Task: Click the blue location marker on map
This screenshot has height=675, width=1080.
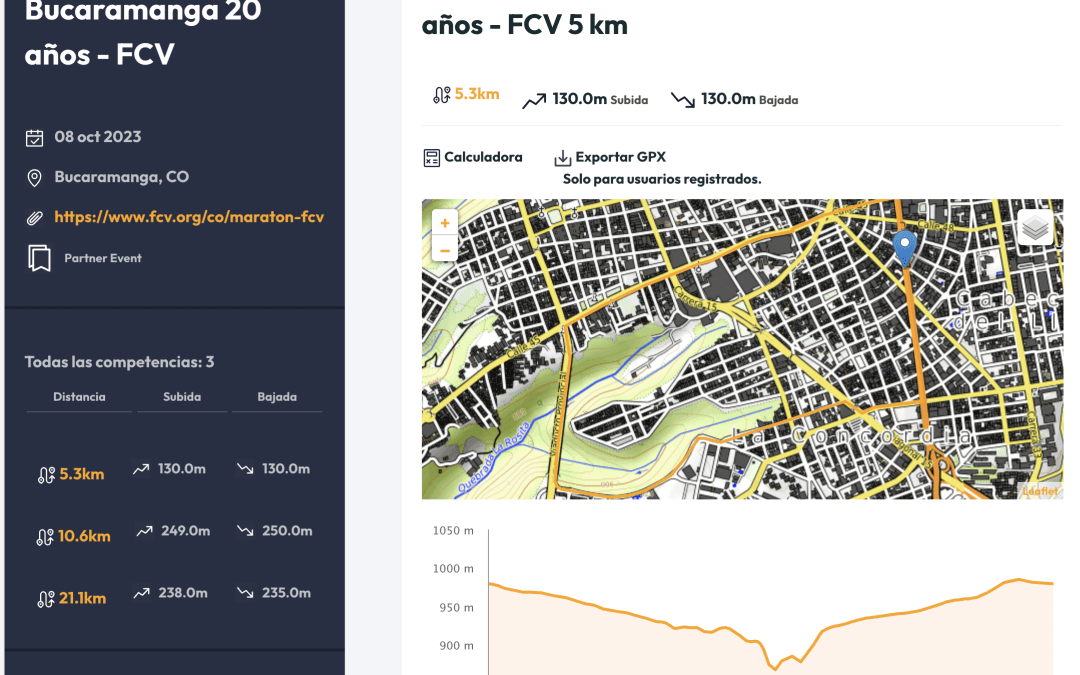Action: click(904, 247)
